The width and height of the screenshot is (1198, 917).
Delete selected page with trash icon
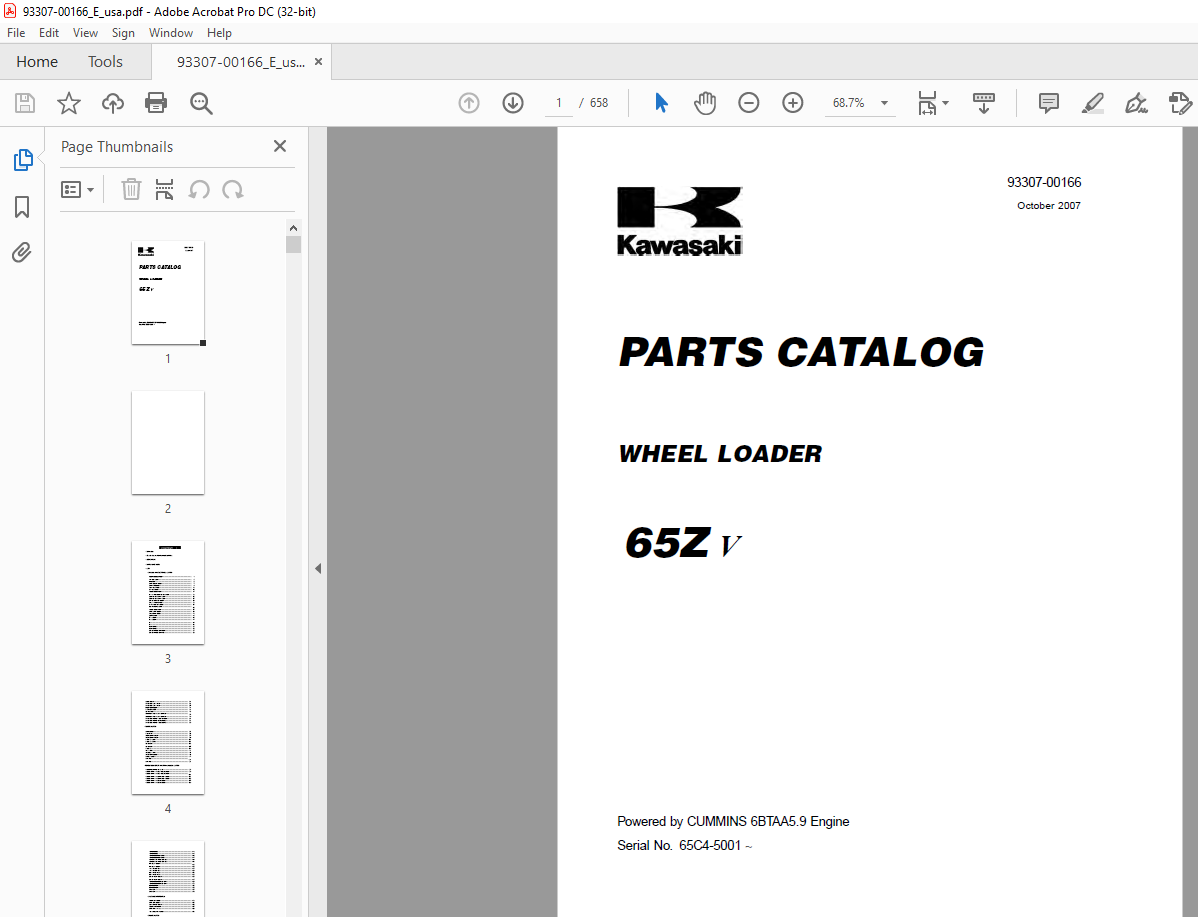click(131, 189)
